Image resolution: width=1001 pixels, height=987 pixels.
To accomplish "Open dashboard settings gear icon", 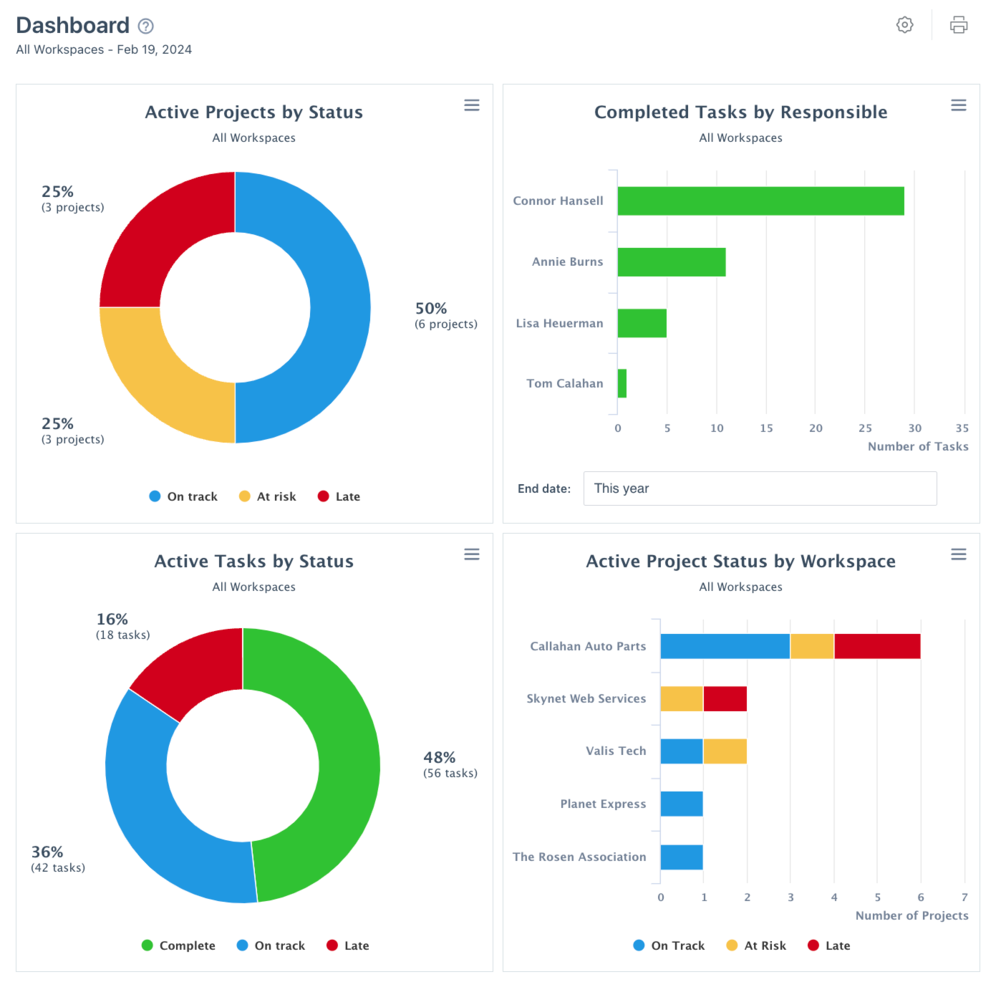I will click(904, 25).
